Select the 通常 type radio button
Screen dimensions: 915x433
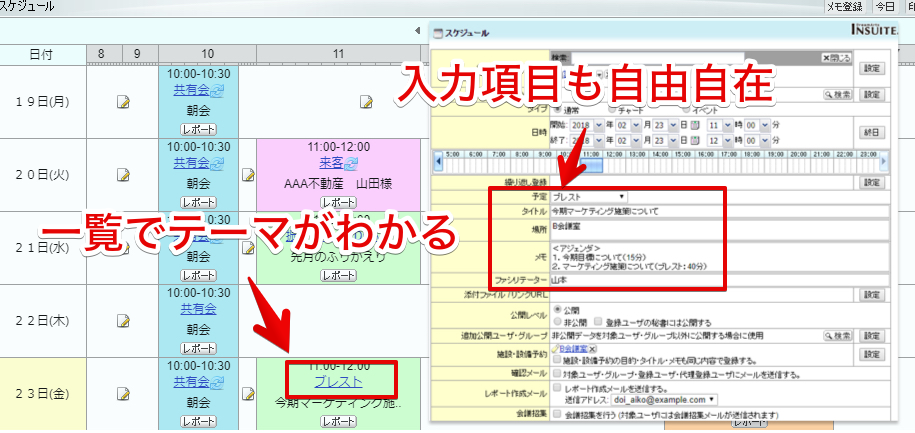point(556,109)
